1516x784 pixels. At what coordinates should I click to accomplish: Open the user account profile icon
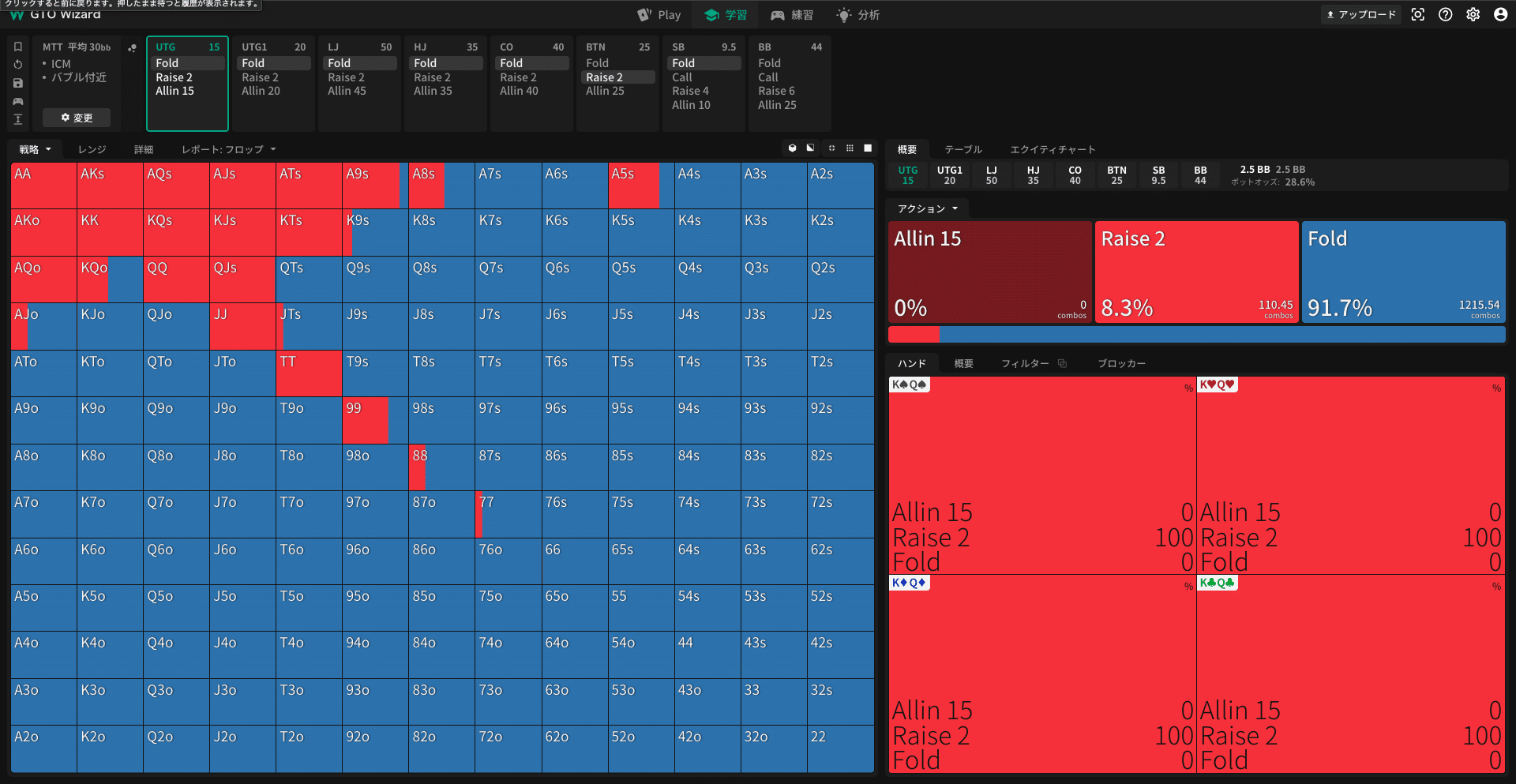click(x=1501, y=14)
